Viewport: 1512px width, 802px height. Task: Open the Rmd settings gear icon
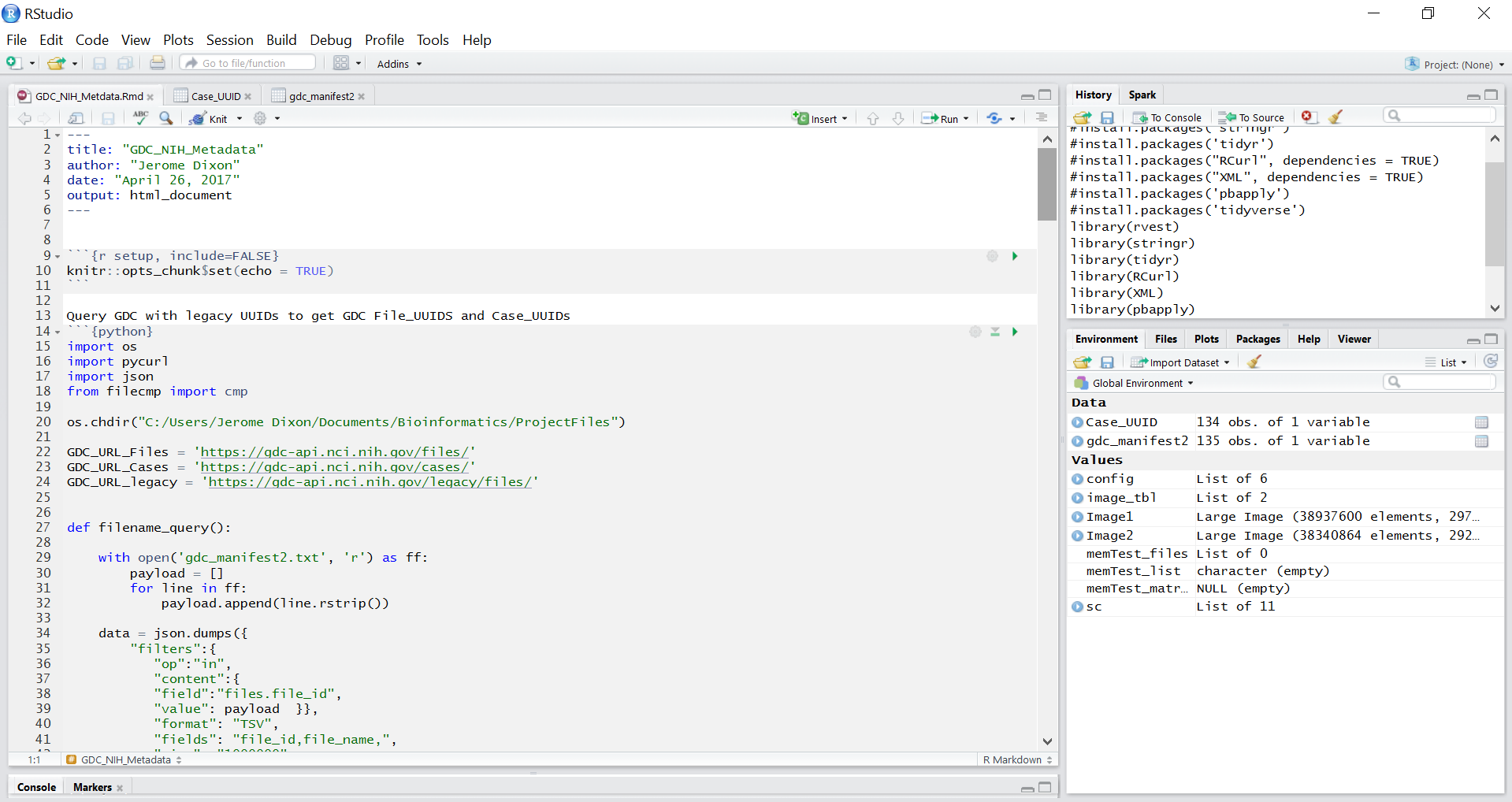[x=260, y=118]
